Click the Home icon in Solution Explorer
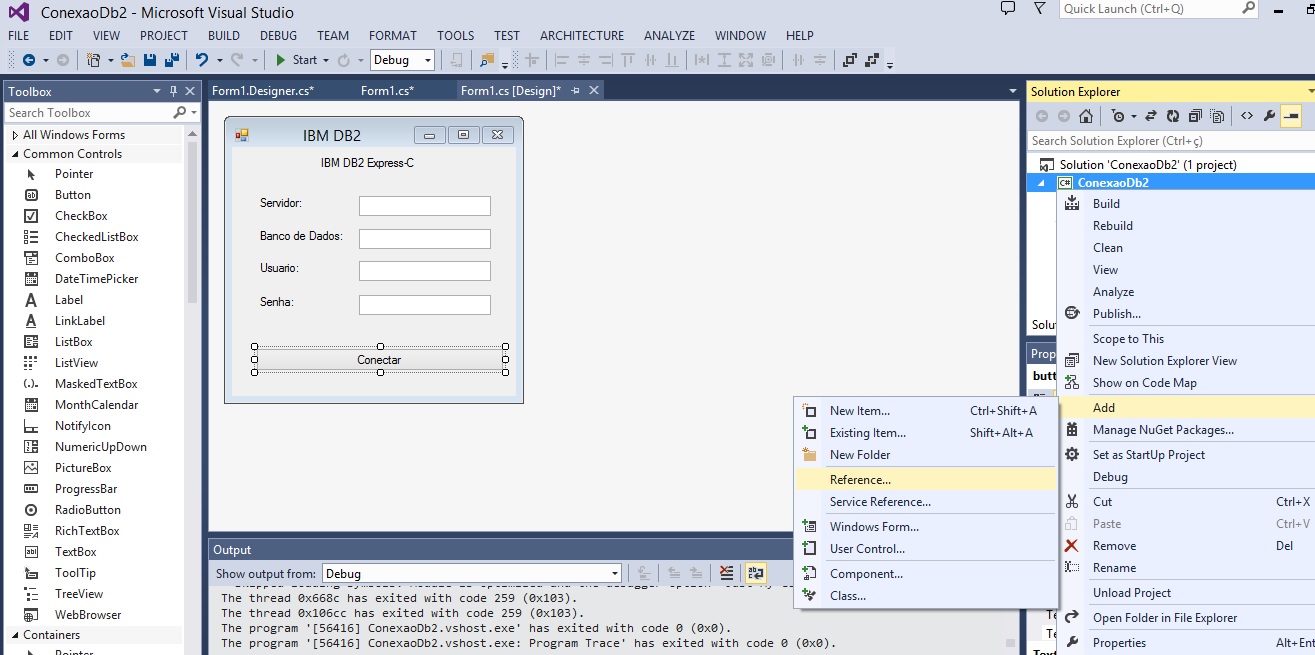 click(x=1086, y=116)
